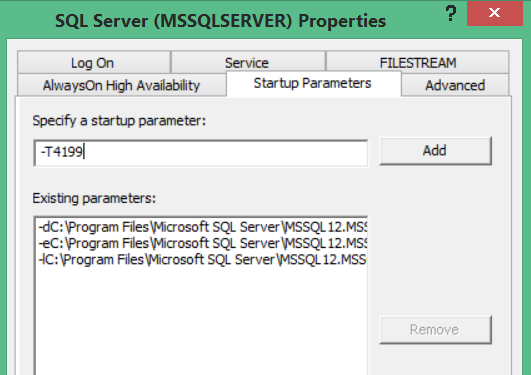Open the Advanced tab
Screen dimensions: 531x375
pos(455,85)
